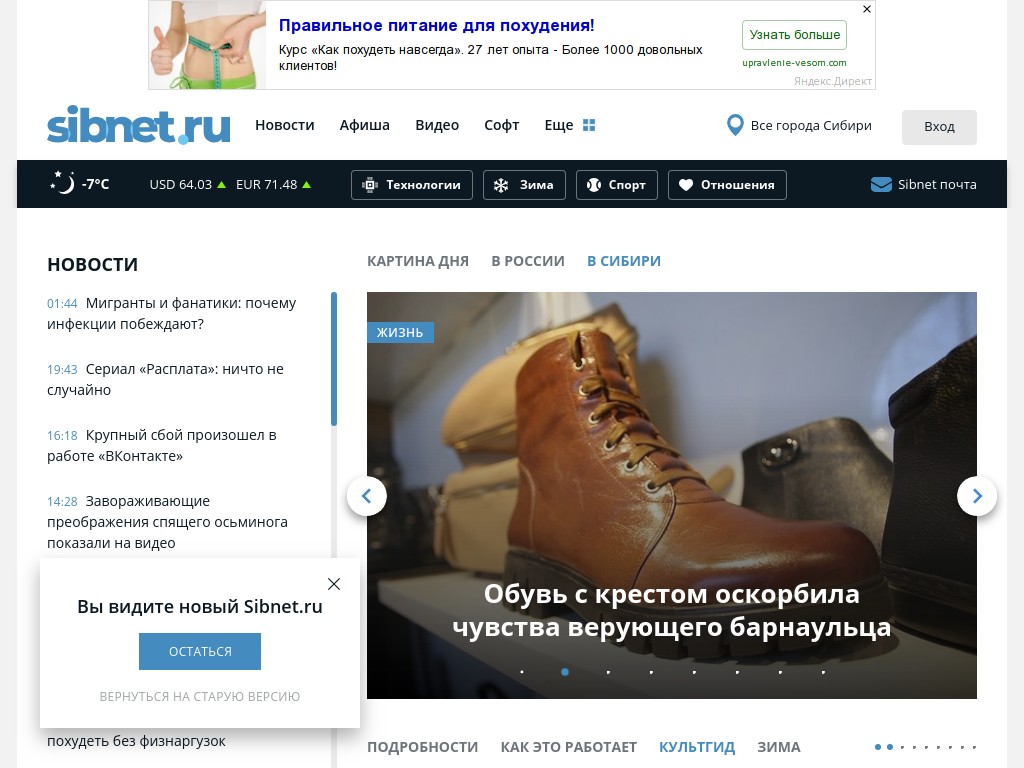
Task: Switch to КУЛЬТГИД tab
Action: (x=697, y=747)
